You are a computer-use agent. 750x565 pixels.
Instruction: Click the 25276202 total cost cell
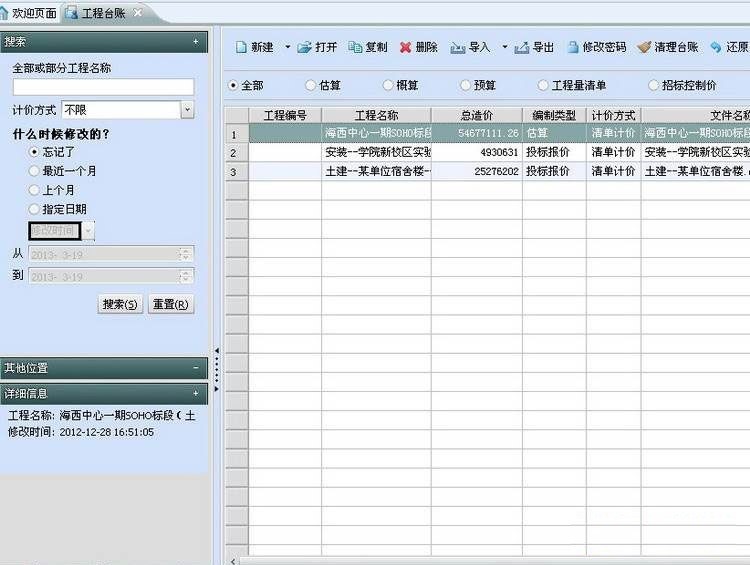click(x=477, y=171)
